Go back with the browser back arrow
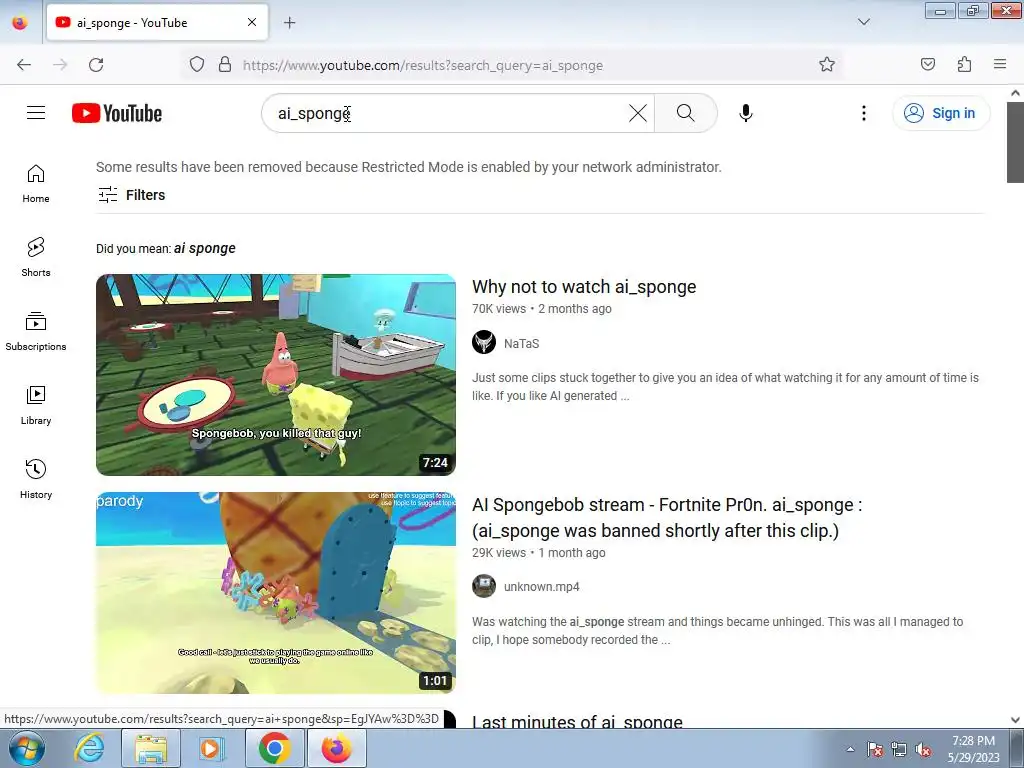The image size is (1024, 768). pos(24,65)
